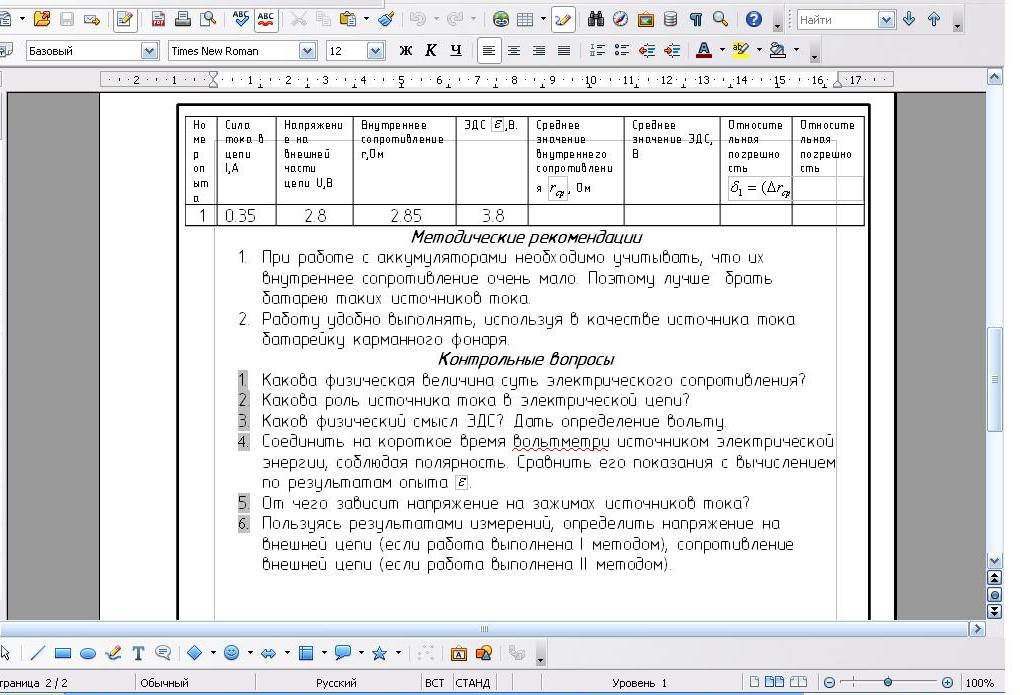1020x695 pixels.
Task: Open the Fontwork Gallery icon
Action: [x=459, y=653]
